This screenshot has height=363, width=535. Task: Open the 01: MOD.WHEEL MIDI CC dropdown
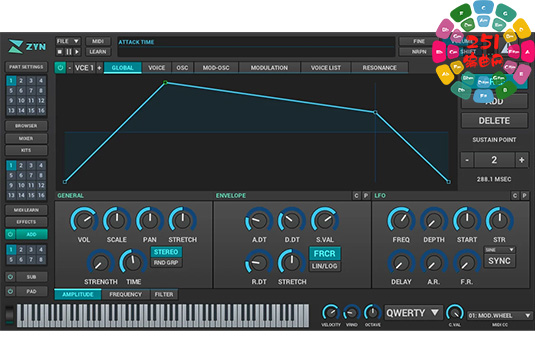pyautogui.click(x=500, y=316)
